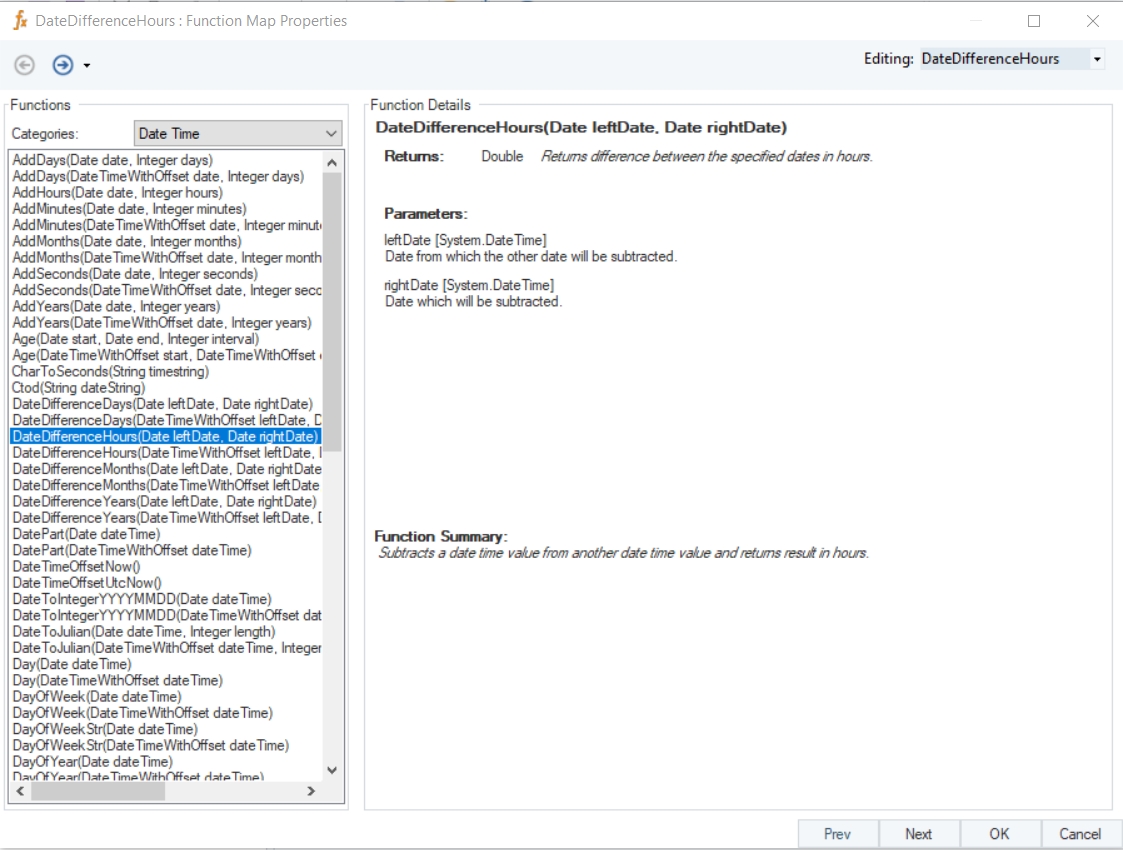Choose DateTimeOffsetNow() from the functions list
This screenshot has height=850, width=1123.
(76, 567)
